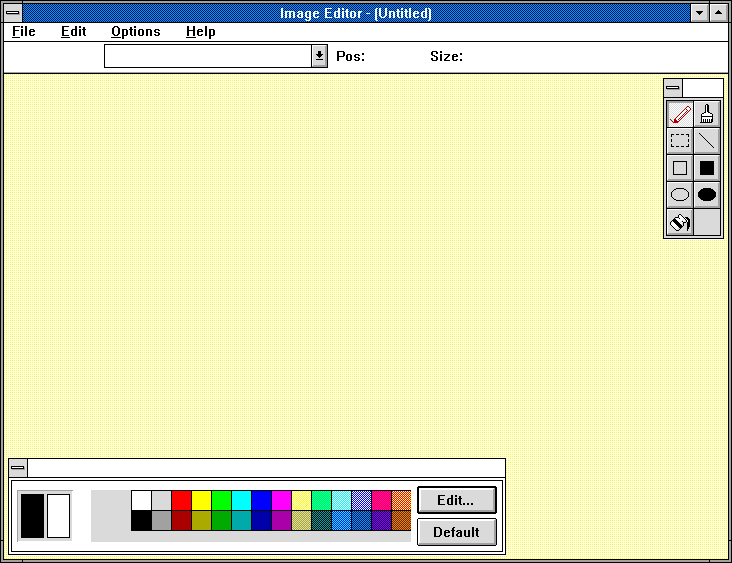732x563 pixels.
Task: Pick the dark red color swatch
Action: 181,521
